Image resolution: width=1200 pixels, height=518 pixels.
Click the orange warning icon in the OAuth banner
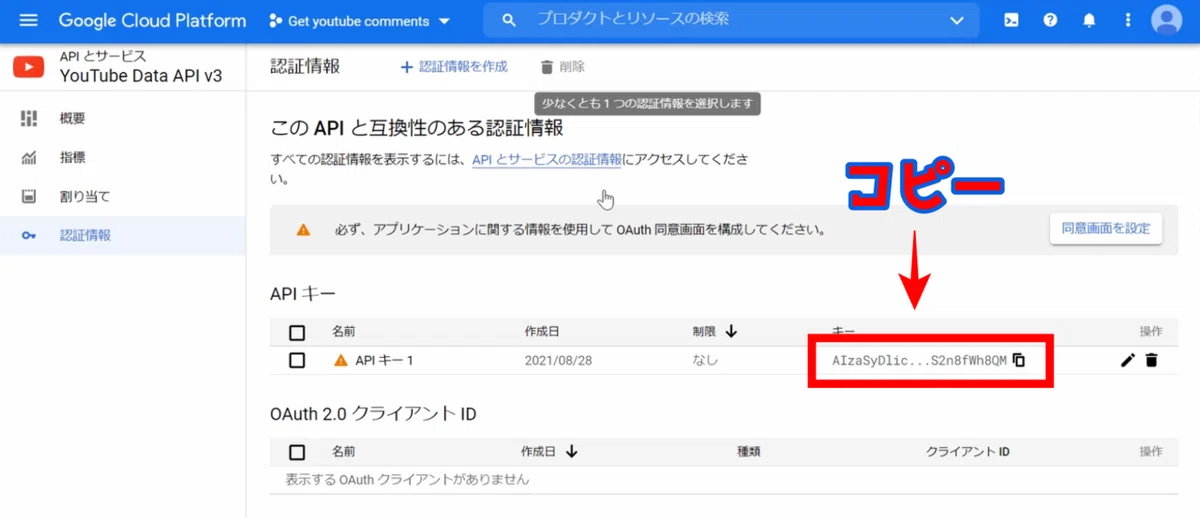(x=303, y=229)
